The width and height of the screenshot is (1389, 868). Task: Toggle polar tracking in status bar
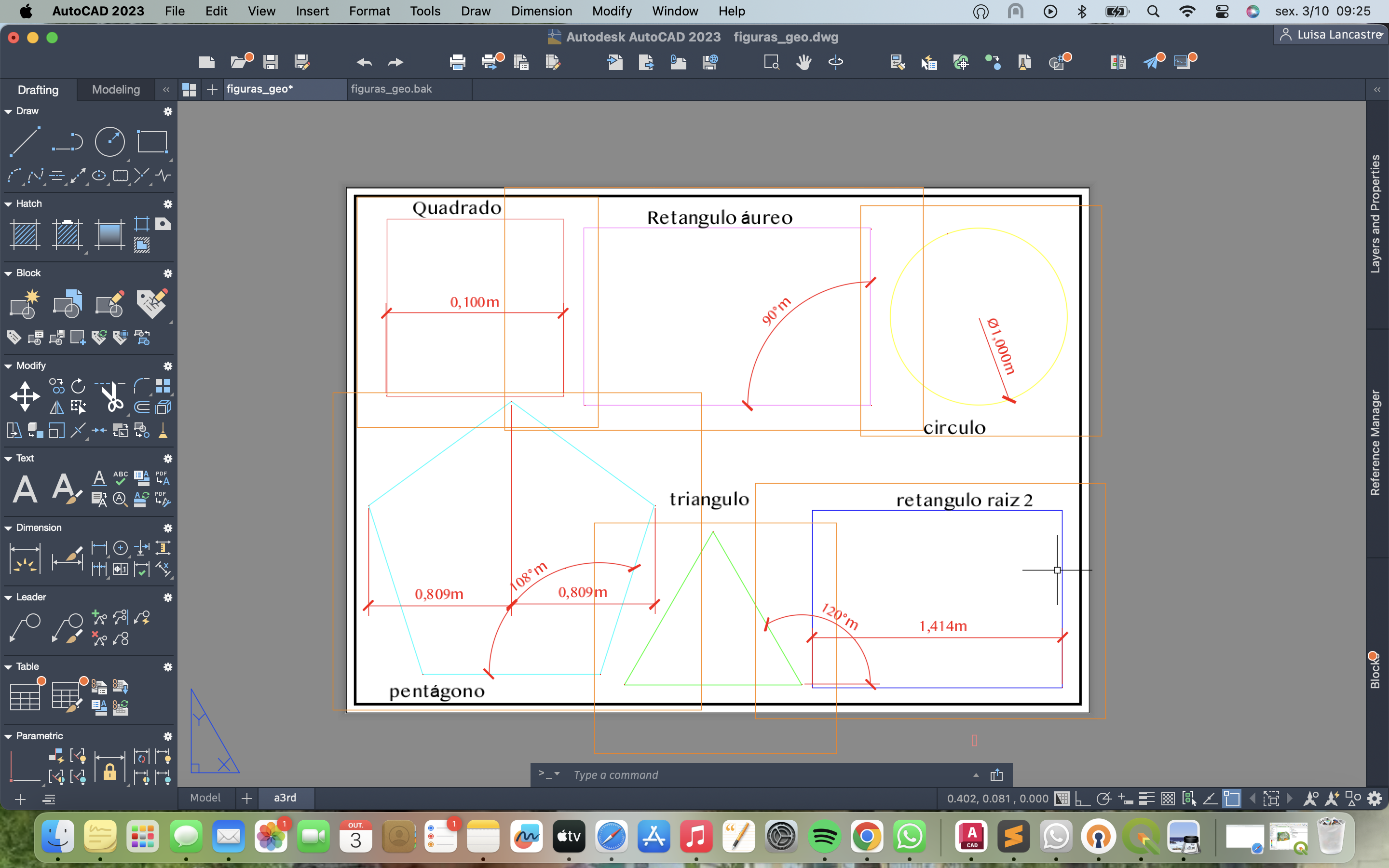point(1103,799)
